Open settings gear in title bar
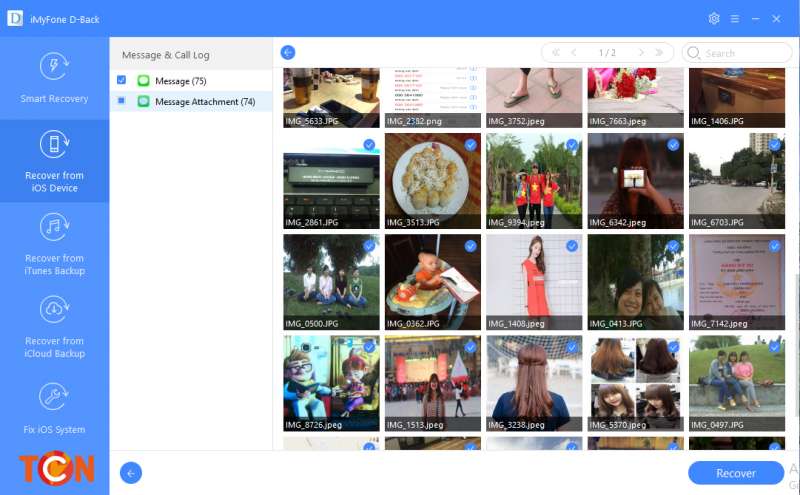Image resolution: width=800 pixels, height=495 pixels. coord(714,19)
